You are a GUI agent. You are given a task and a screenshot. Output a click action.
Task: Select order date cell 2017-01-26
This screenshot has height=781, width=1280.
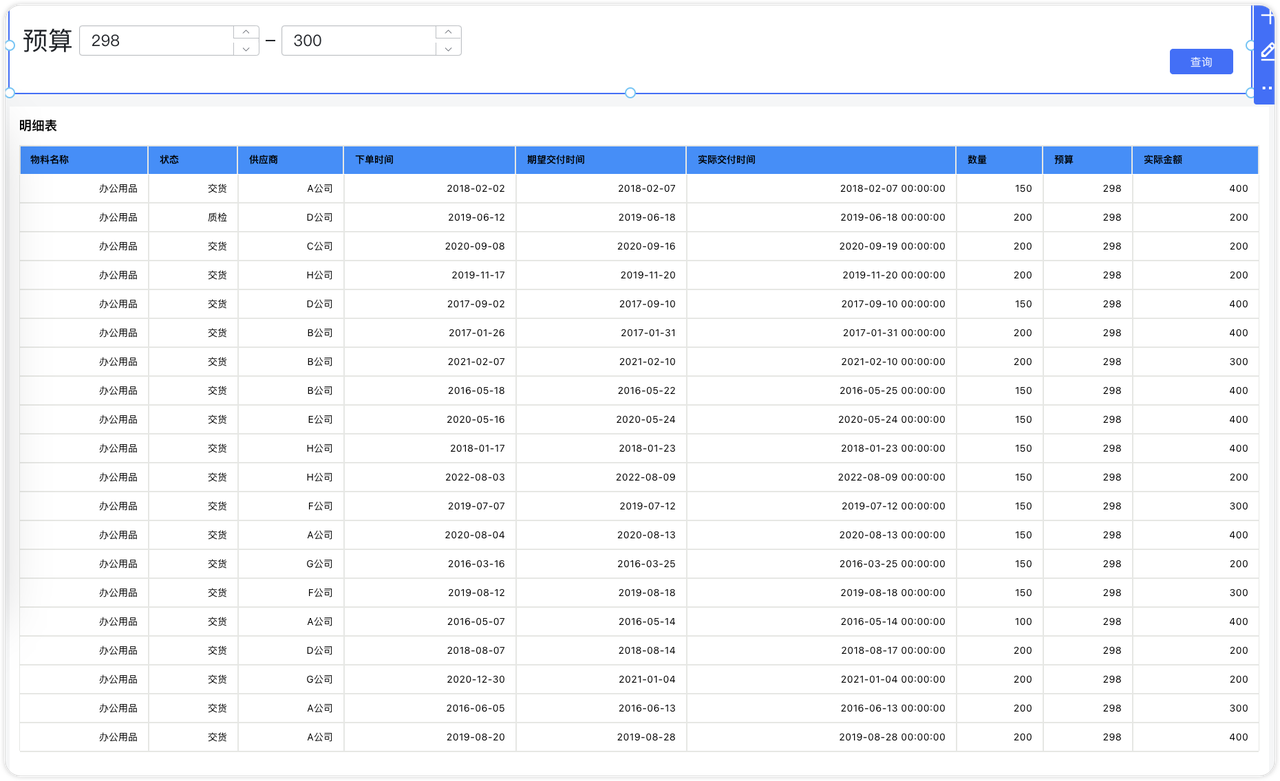tap(430, 333)
